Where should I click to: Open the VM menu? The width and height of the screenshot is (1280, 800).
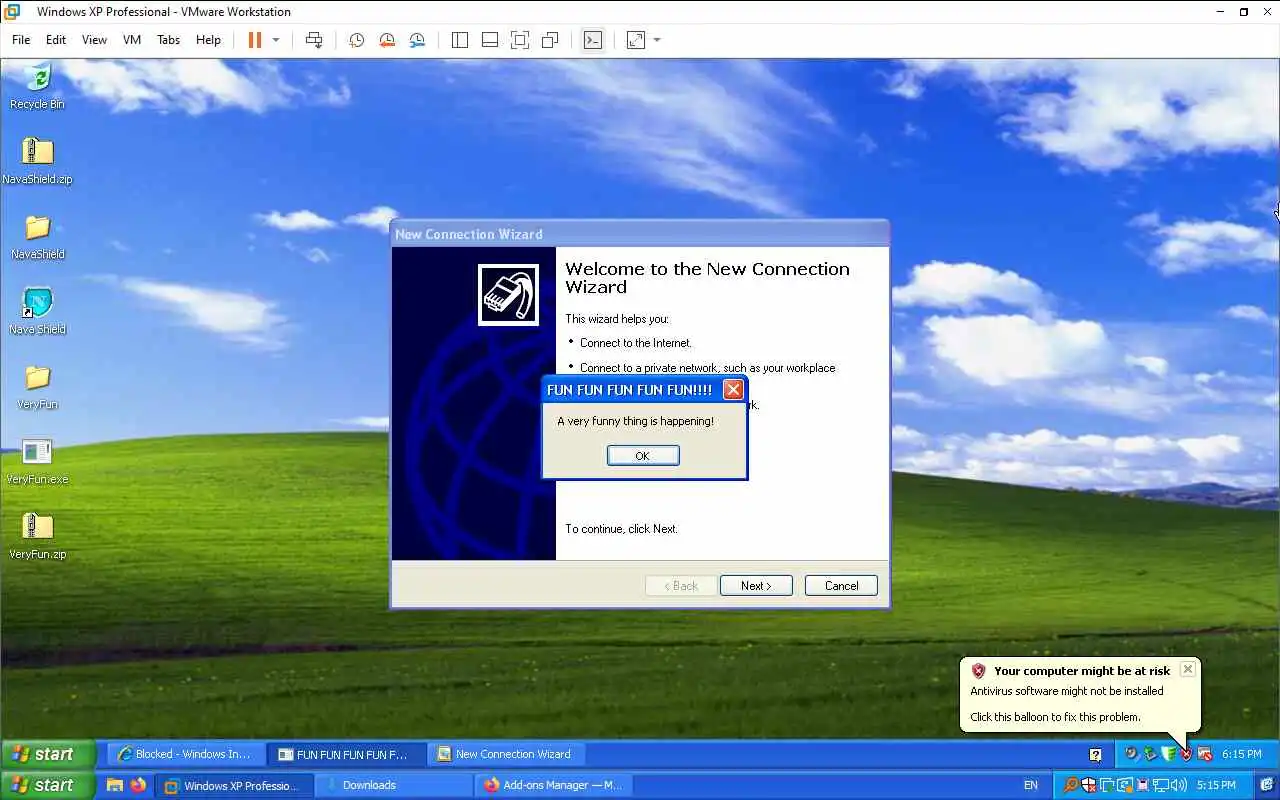pyautogui.click(x=132, y=40)
